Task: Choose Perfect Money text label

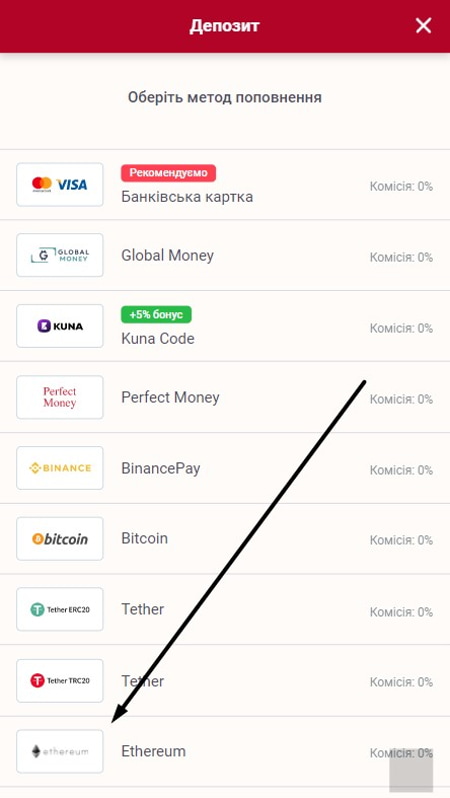Action: tap(170, 397)
